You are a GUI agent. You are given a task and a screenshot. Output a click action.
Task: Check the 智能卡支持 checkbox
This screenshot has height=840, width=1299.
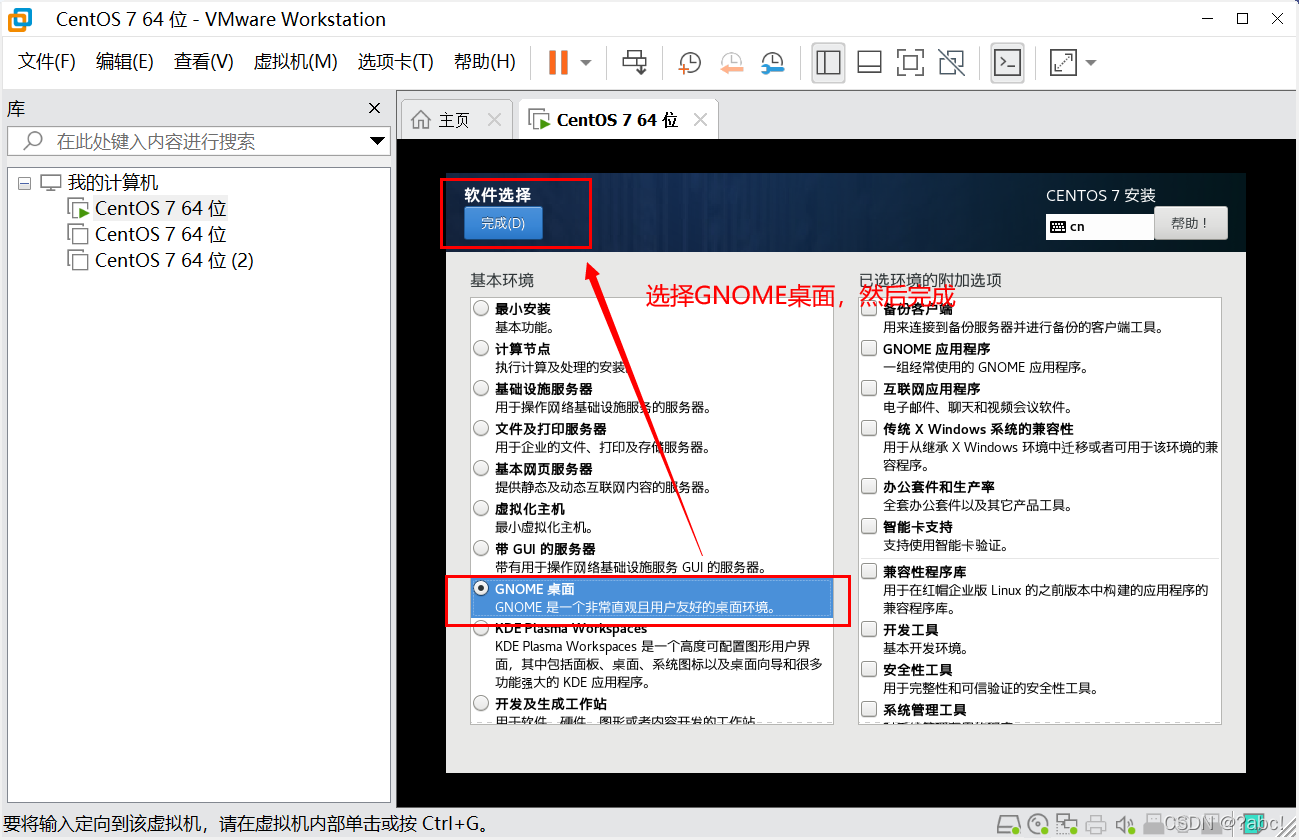[x=869, y=527]
